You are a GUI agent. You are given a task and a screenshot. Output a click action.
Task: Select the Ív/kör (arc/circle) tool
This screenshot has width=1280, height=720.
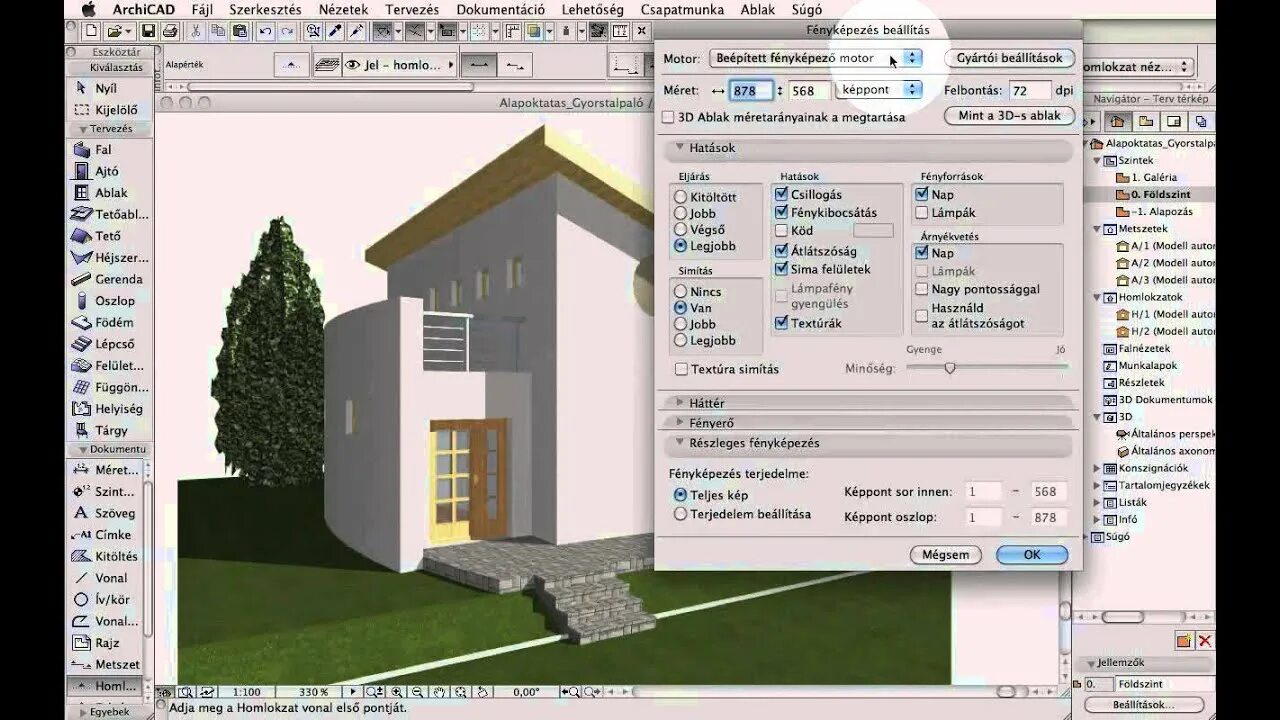(x=107, y=599)
